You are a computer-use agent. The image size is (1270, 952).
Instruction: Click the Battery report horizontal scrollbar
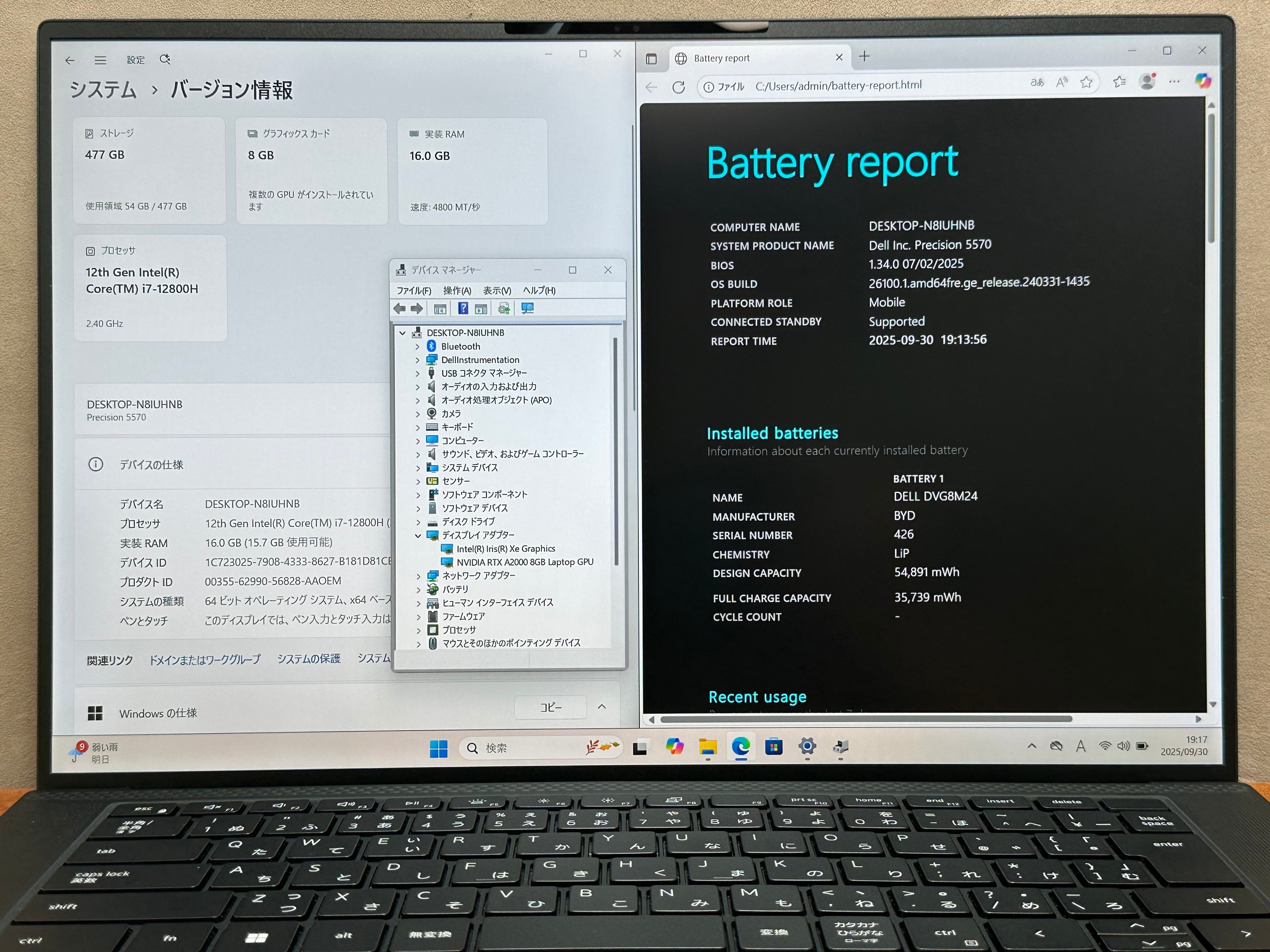[x=866, y=719]
